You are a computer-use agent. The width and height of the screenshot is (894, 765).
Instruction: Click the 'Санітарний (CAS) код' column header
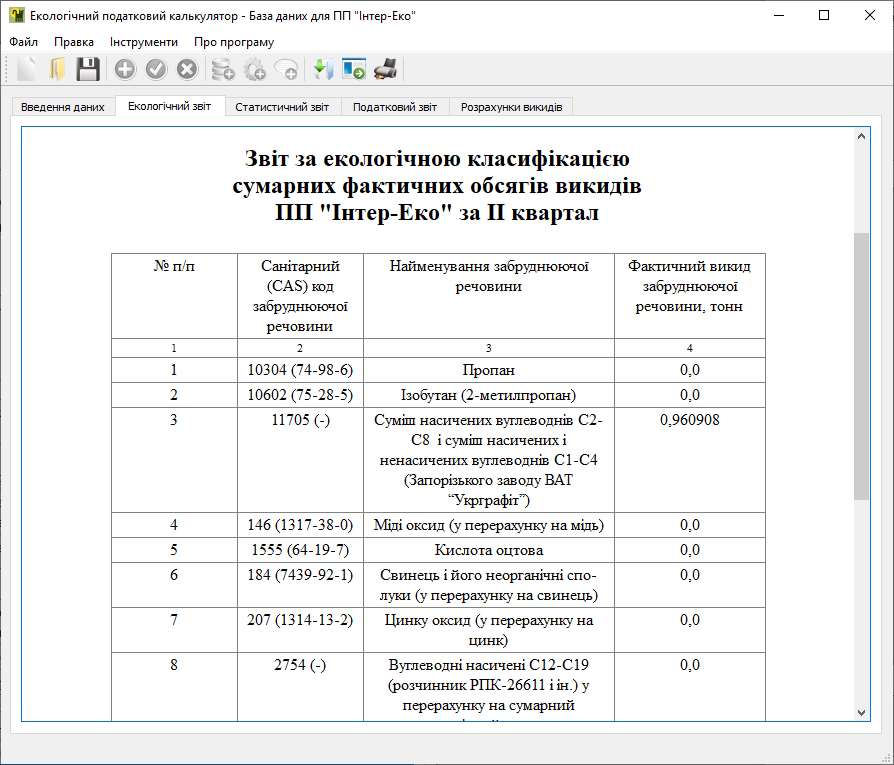(300, 296)
